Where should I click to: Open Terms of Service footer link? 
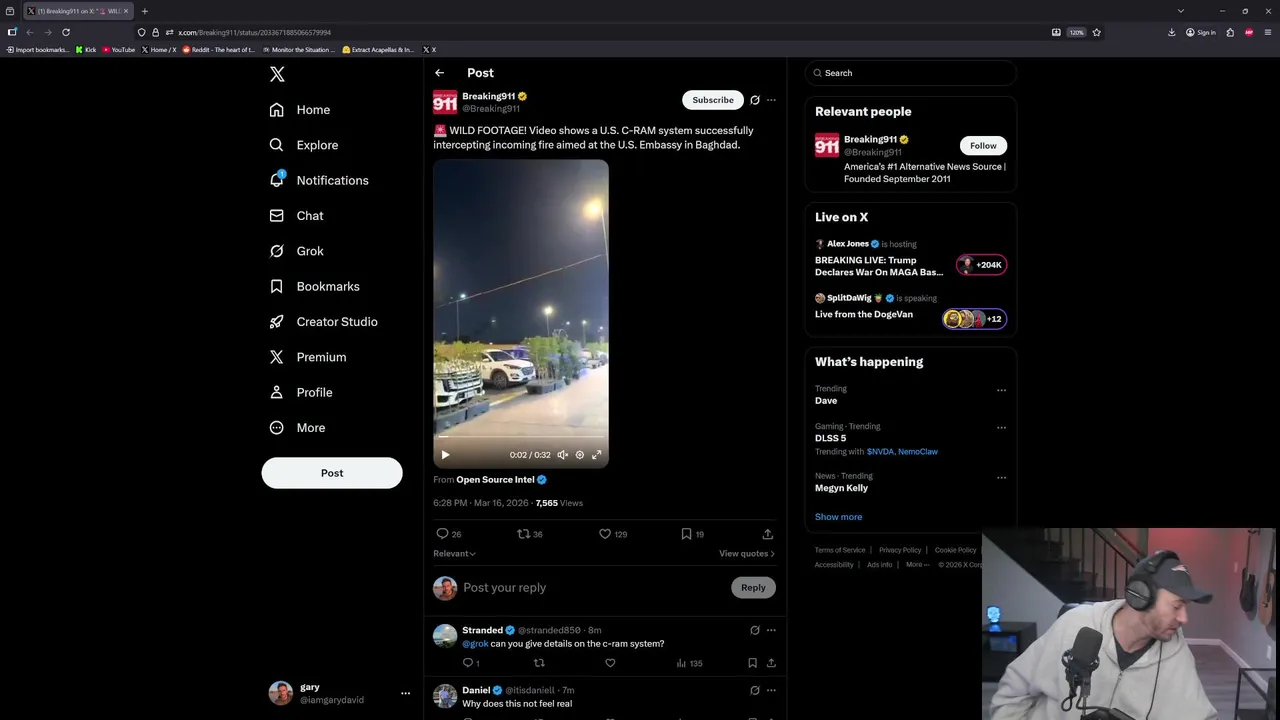coord(840,550)
